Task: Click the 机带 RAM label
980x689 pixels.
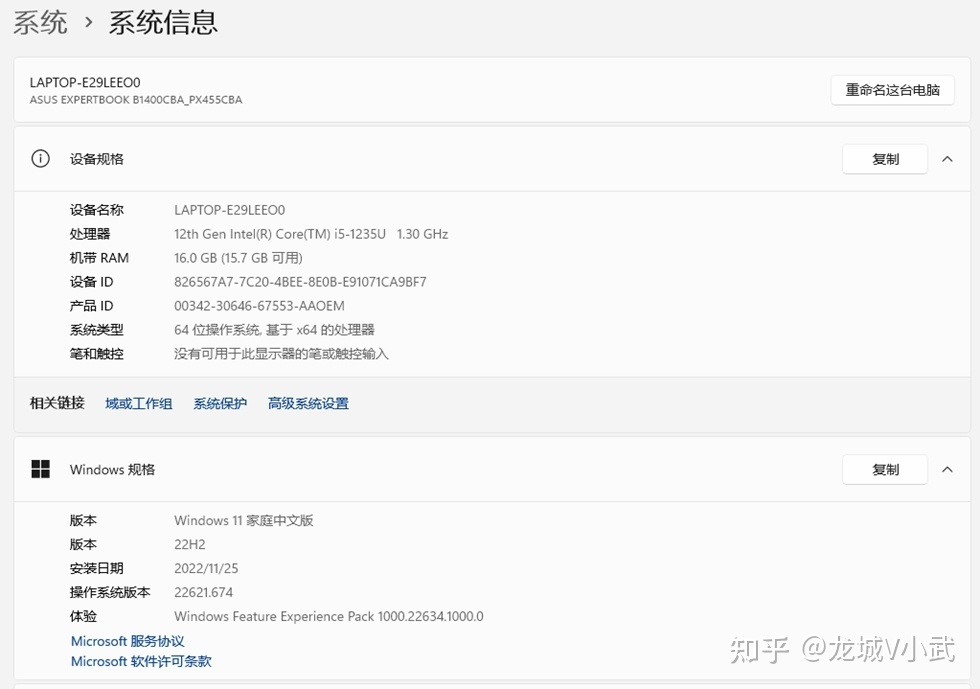Action: 99,258
